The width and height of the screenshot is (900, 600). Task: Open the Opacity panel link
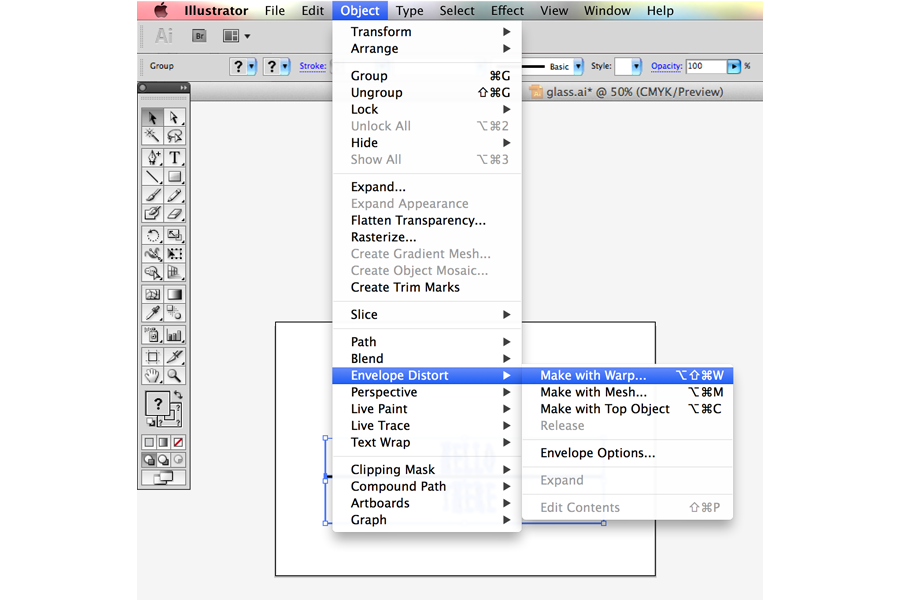pyautogui.click(x=666, y=66)
